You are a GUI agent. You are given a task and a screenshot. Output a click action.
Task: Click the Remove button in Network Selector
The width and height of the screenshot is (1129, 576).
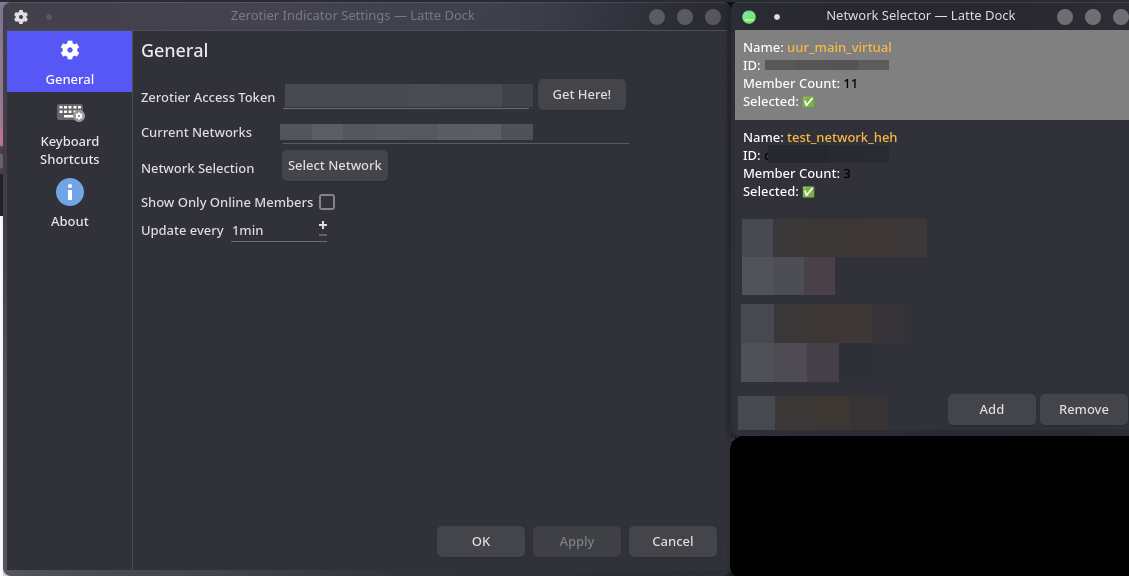pyautogui.click(x=1084, y=409)
